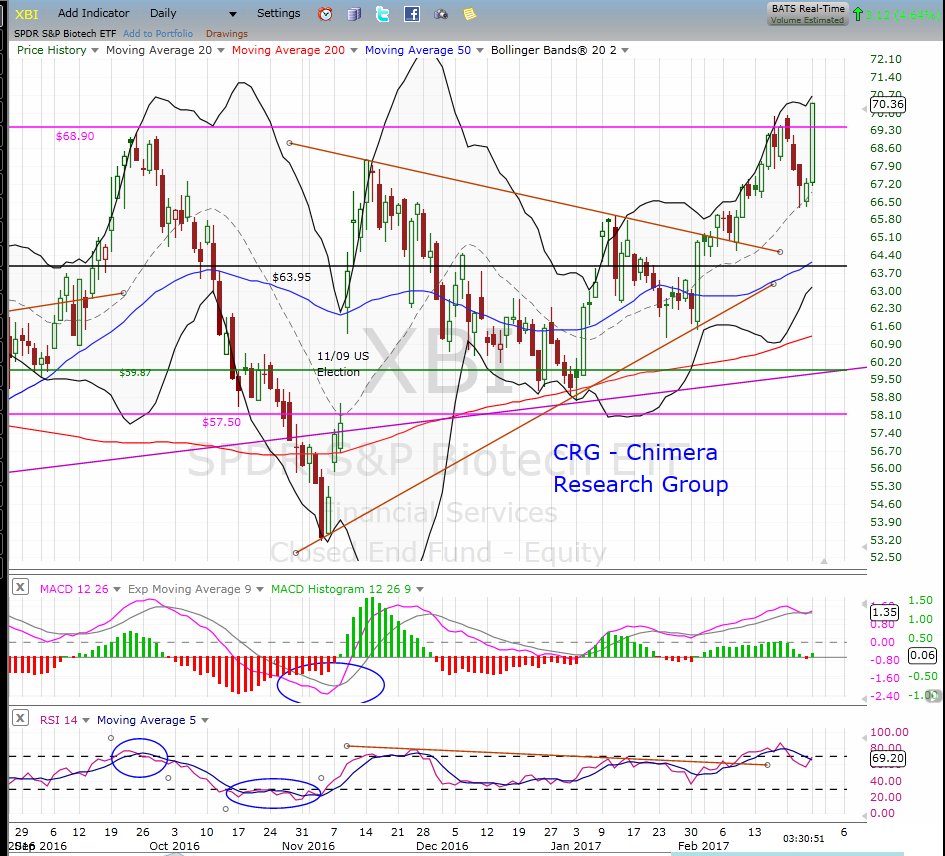Select the $57.50 price annotation

click(221, 422)
